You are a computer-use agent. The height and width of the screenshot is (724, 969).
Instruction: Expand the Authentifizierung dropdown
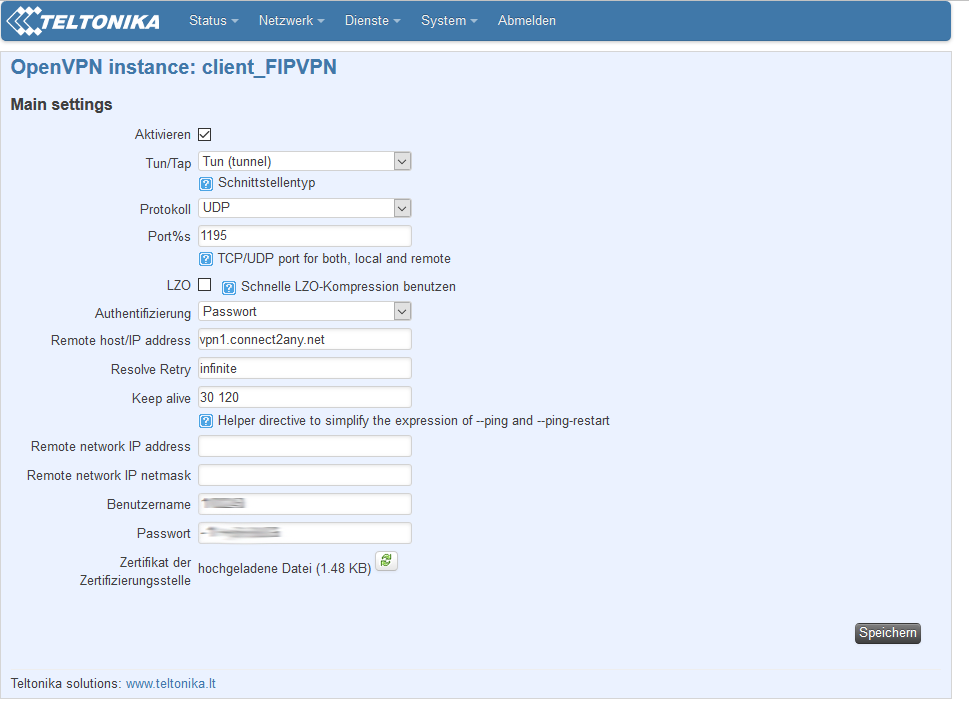pyautogui.click(x=305, y=311)
